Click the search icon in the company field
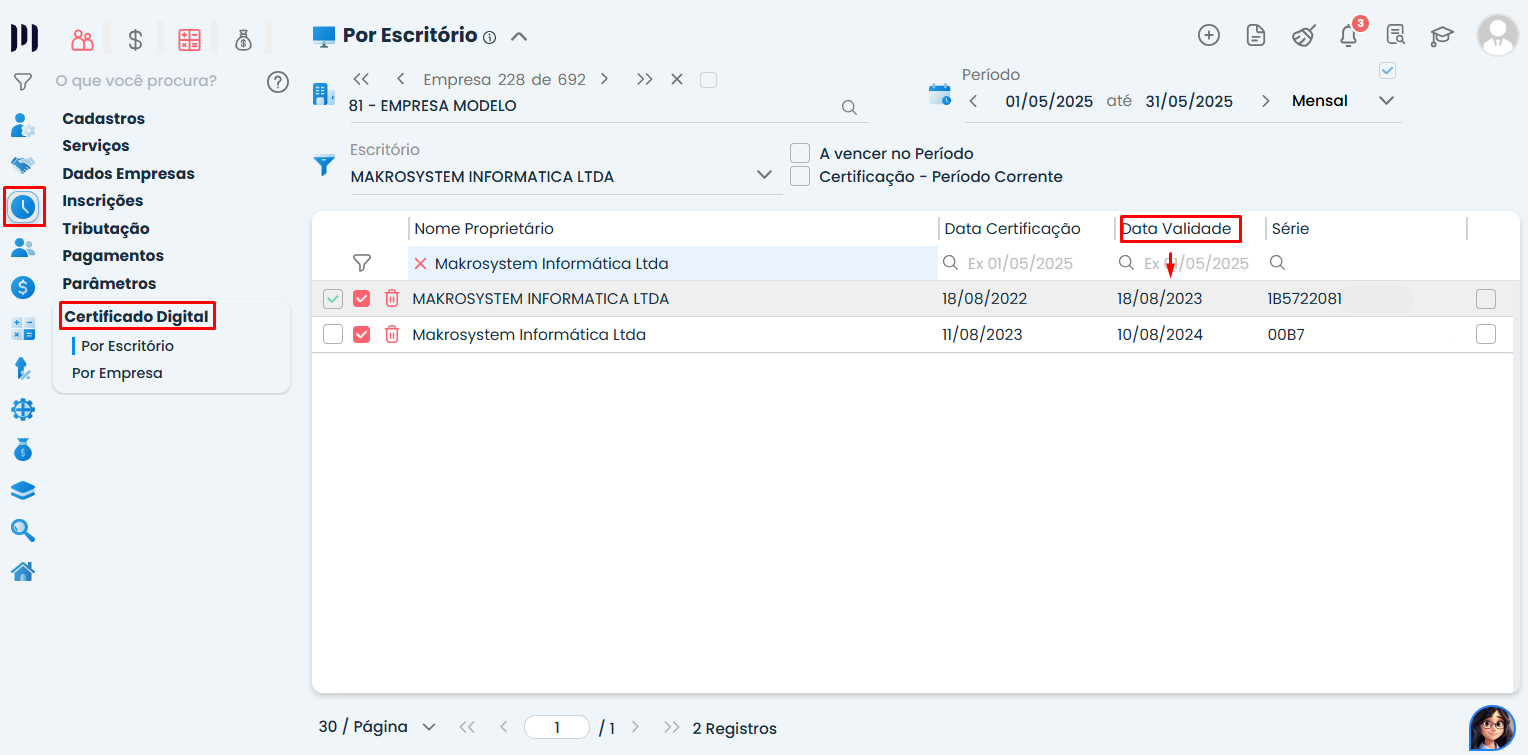Image resolution: width=1528 pixels, height=755 pixels. point(849,107)
